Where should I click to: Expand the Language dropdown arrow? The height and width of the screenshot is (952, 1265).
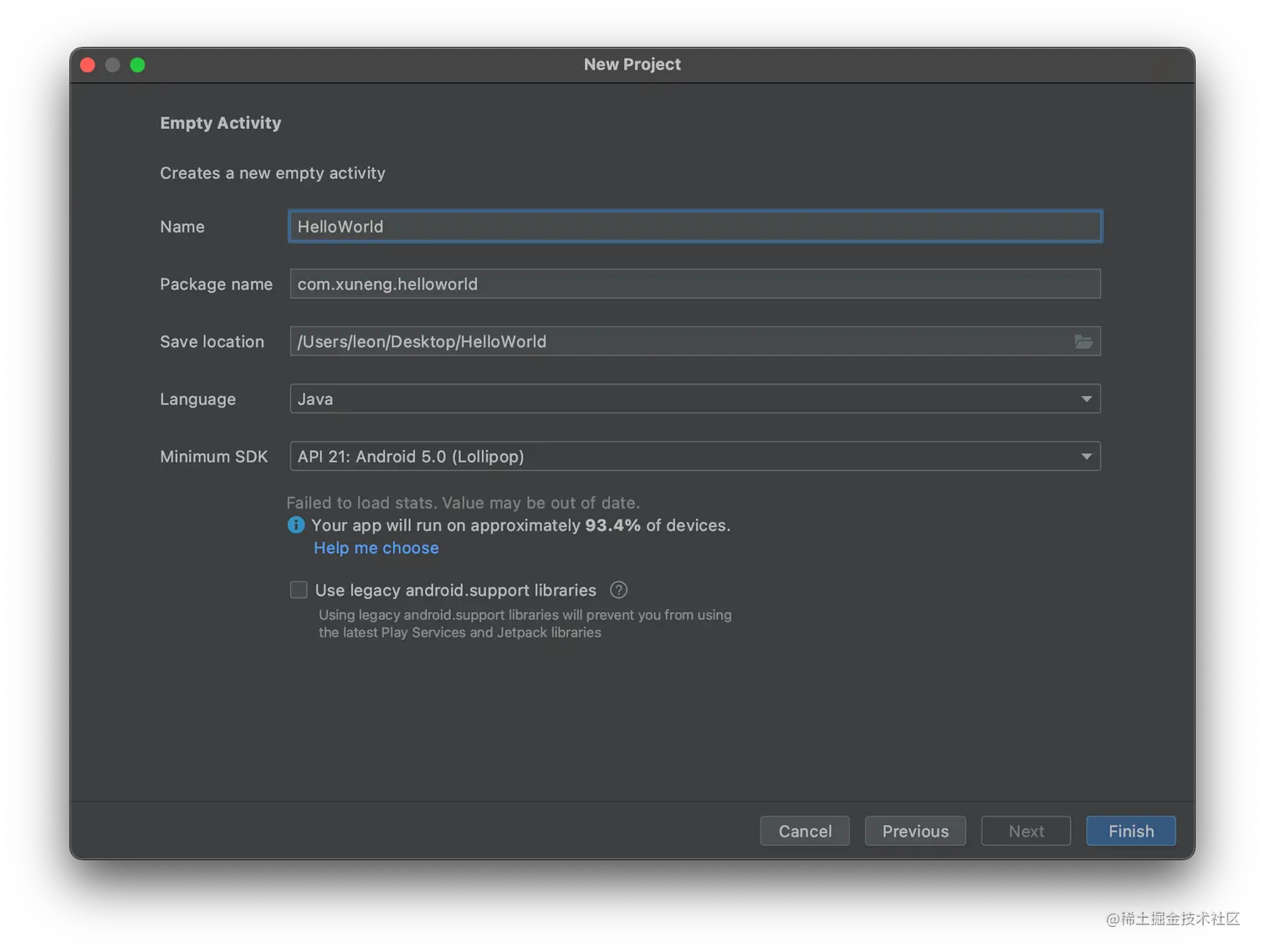tap(1086, 399)
